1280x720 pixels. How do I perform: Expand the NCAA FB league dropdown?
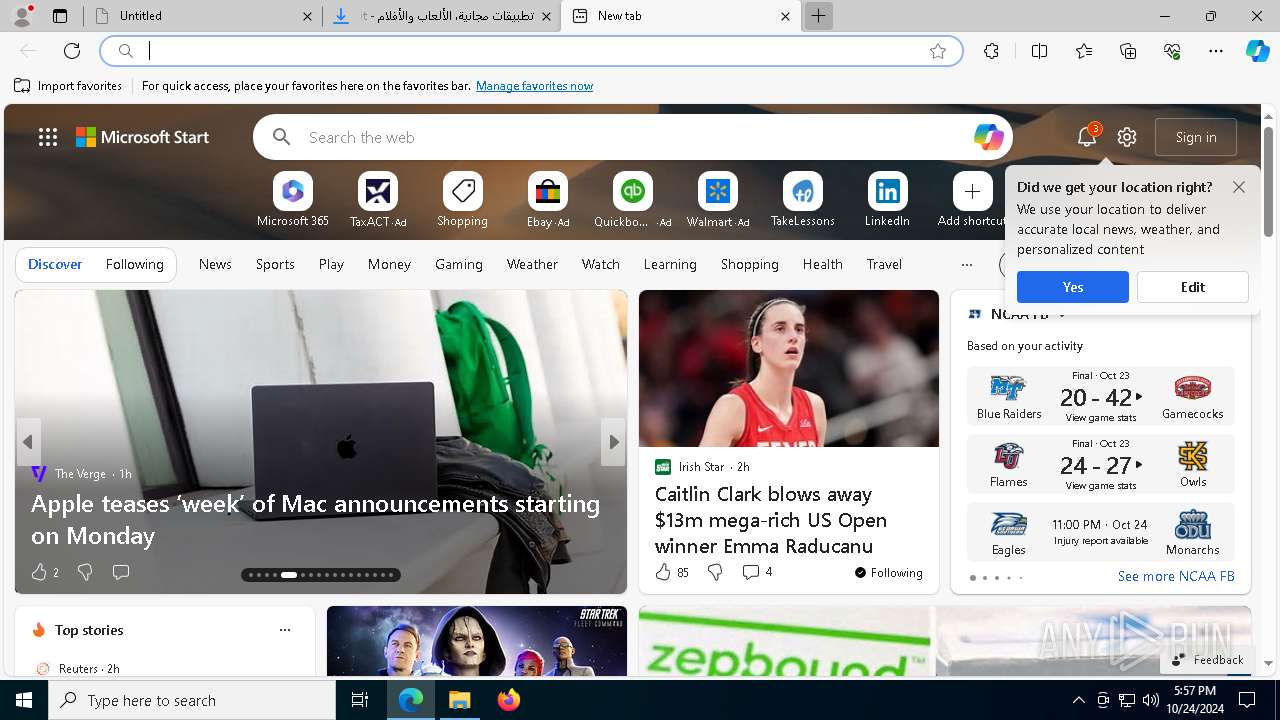point(1062,315)
